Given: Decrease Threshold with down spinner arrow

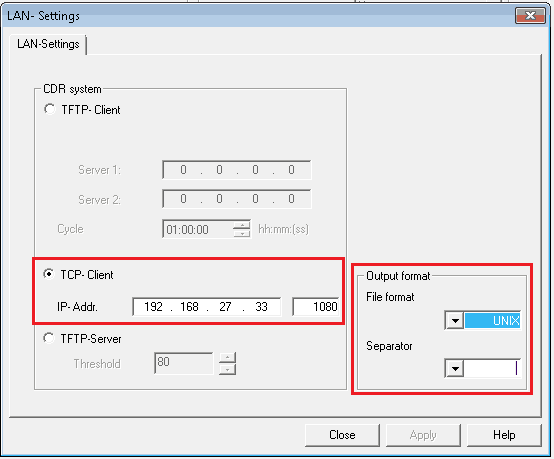Looking at the screenshot, I should click(227, 369).
